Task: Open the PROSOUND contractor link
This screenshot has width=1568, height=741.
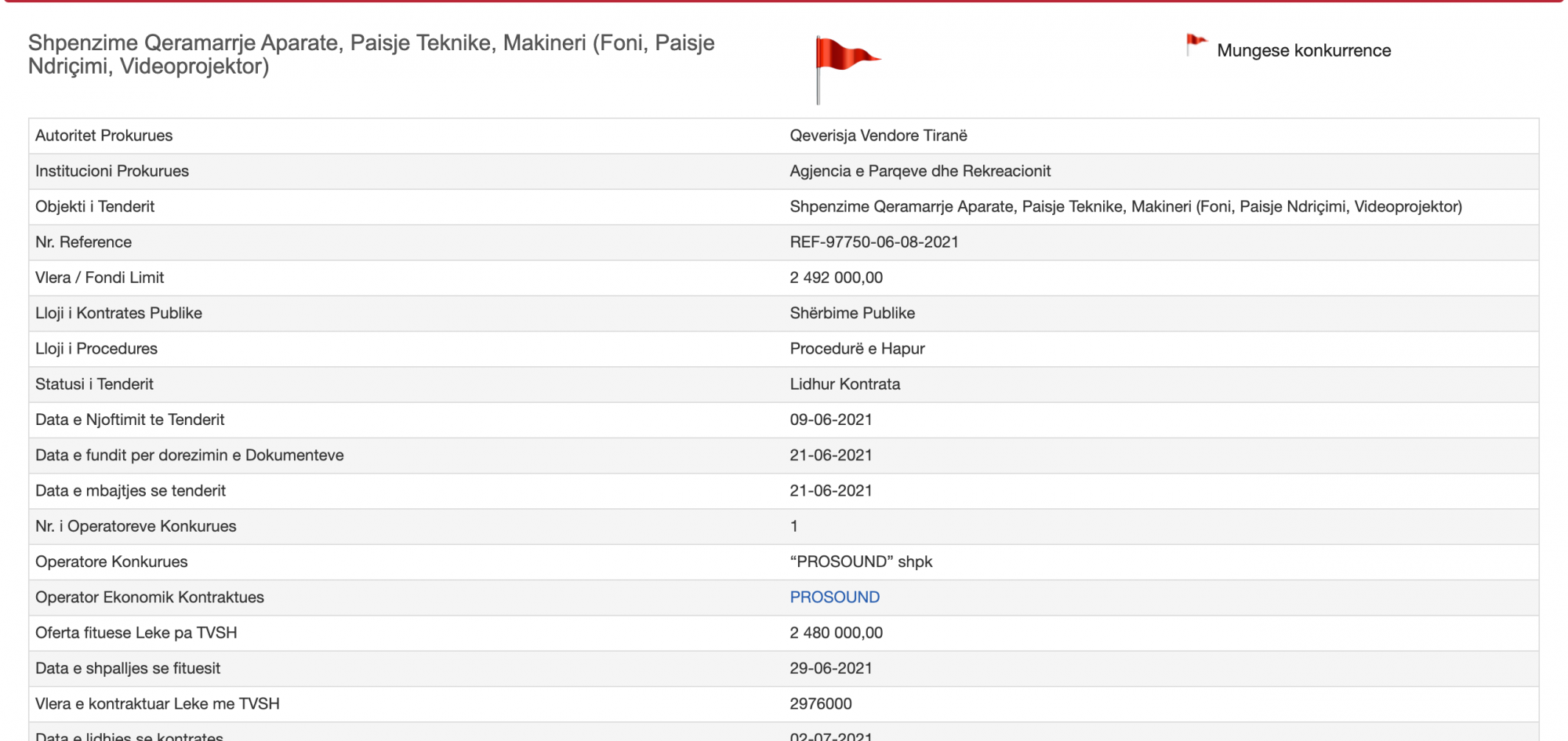Action: point(834,598)
